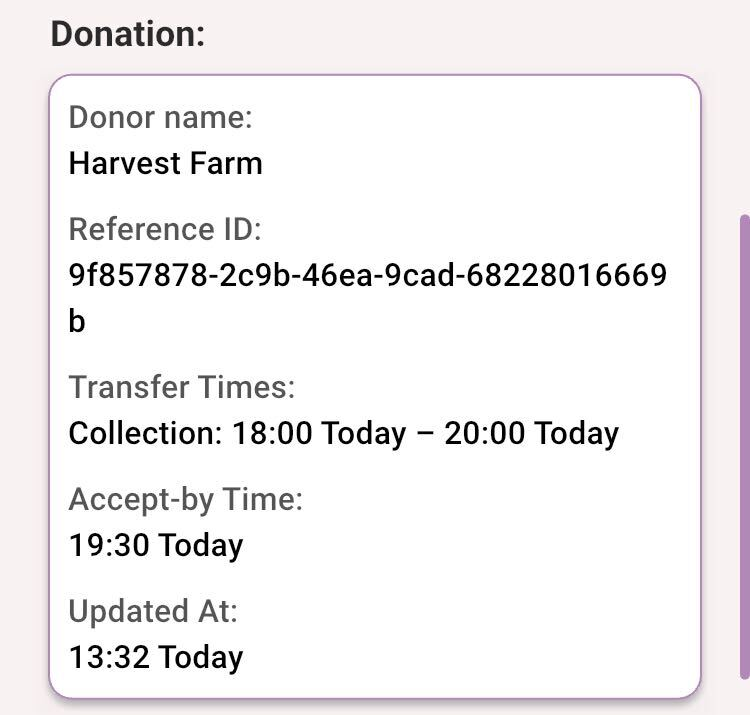Click the Donation section heading
Screen dimensions: 750x715
[x=127, y=34]
